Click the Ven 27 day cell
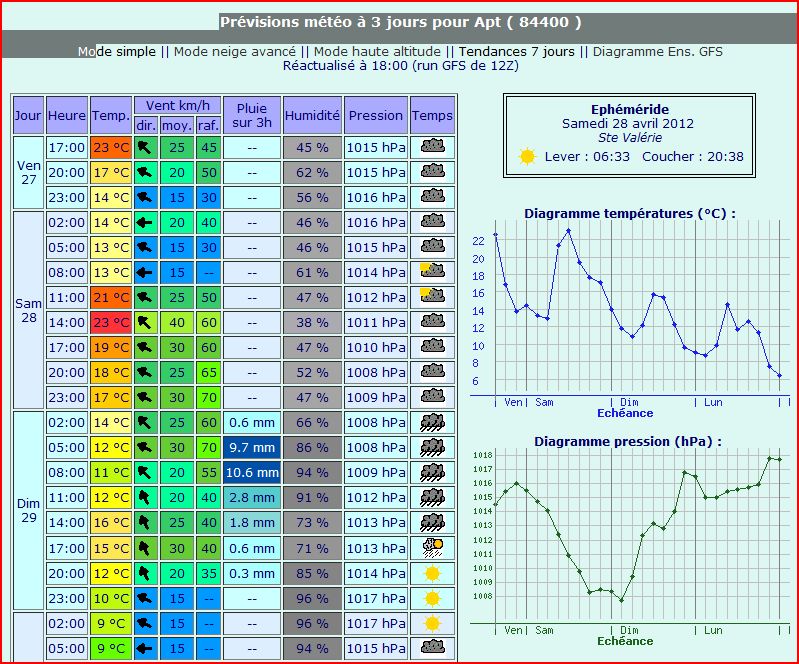The image size is (799, 664). point(28,172)
